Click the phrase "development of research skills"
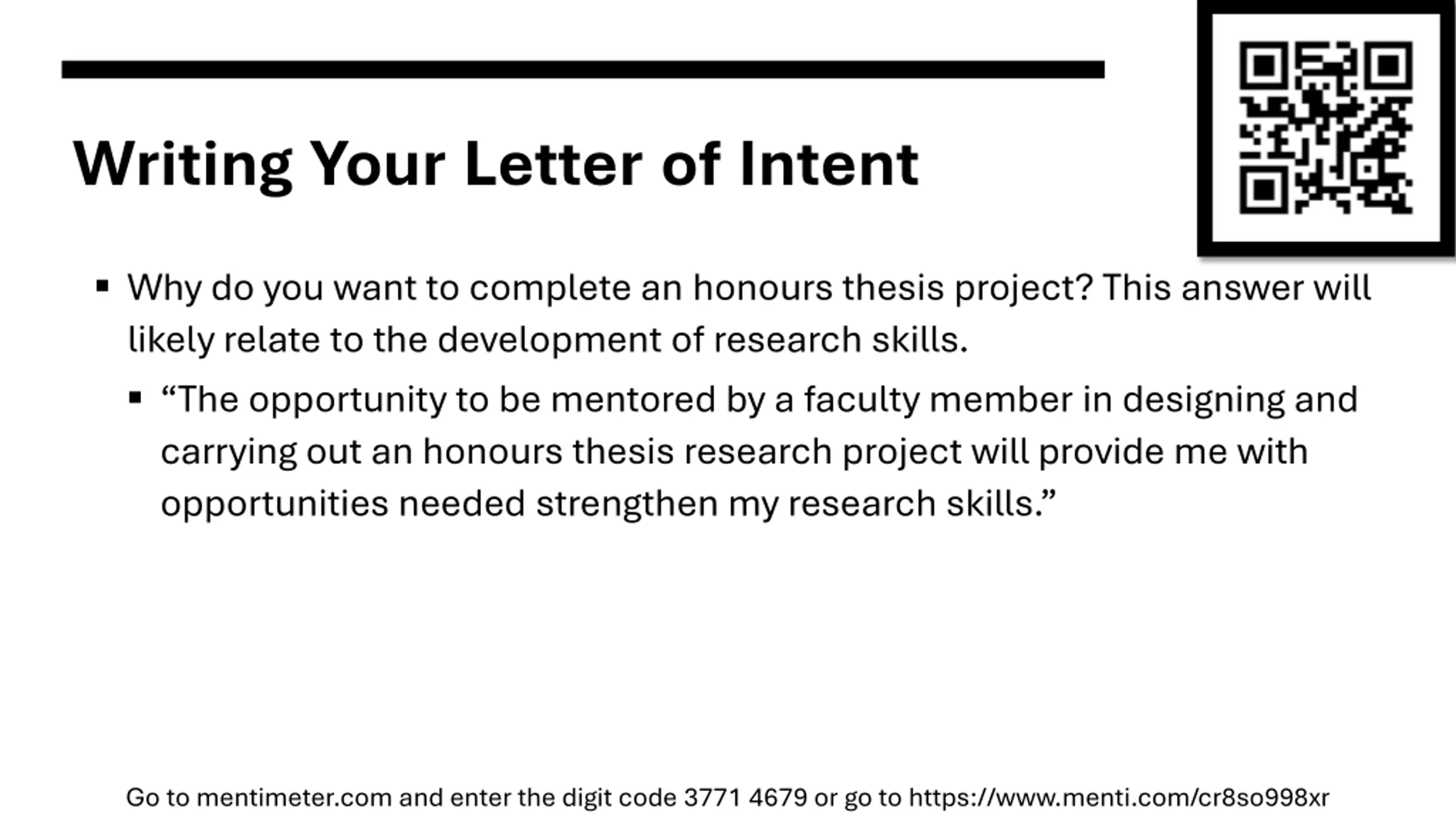The width and height of the screenshot is (1456, 819). pos(702,340)
